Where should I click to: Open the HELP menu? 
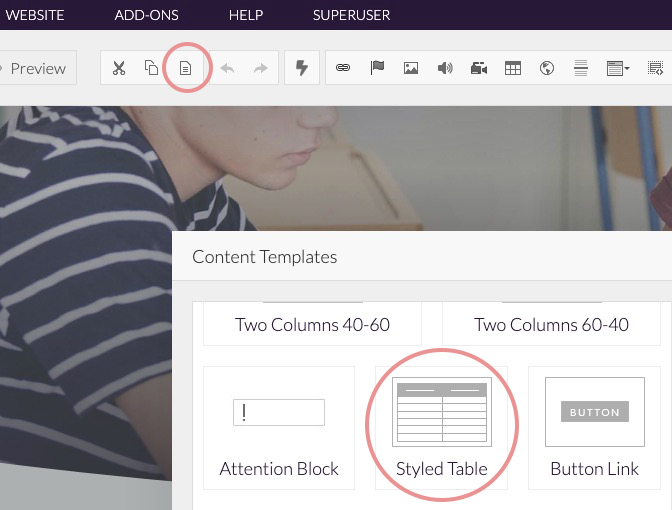click(x=246, y=15)
